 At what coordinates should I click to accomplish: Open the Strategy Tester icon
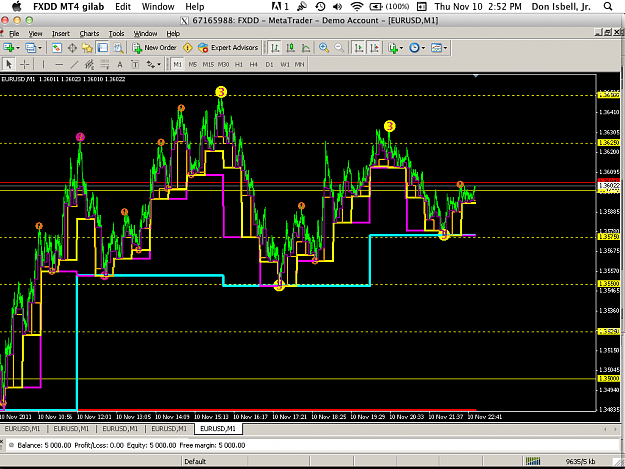[118, 48]
